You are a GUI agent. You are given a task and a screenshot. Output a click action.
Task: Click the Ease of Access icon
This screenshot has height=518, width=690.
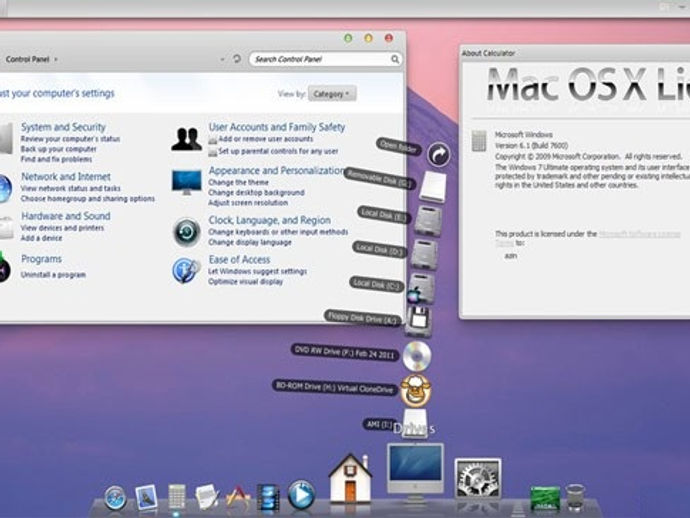186,269
